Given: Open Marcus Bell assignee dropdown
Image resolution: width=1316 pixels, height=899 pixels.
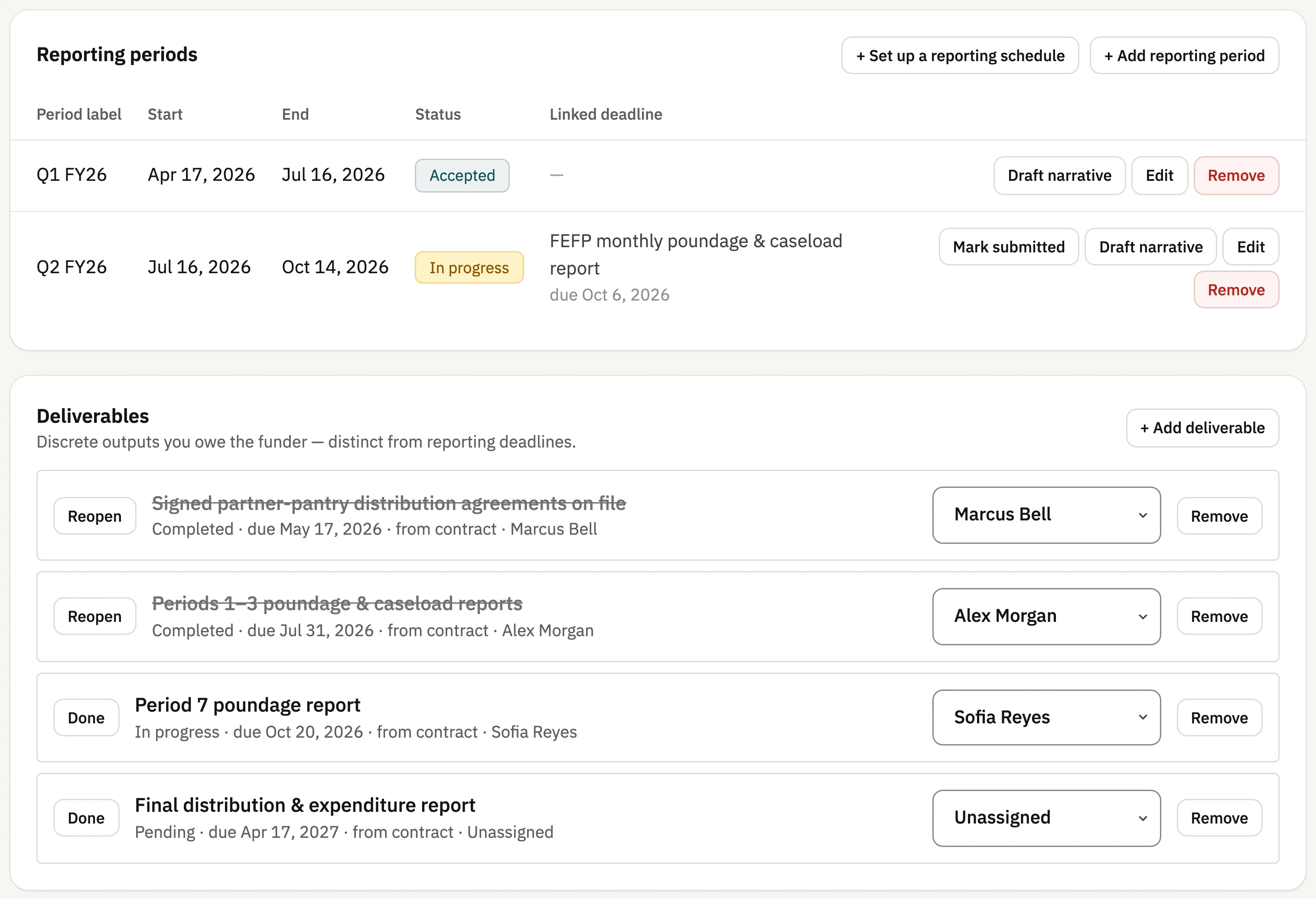Looking at the screenshot, I should point(1046,515).
